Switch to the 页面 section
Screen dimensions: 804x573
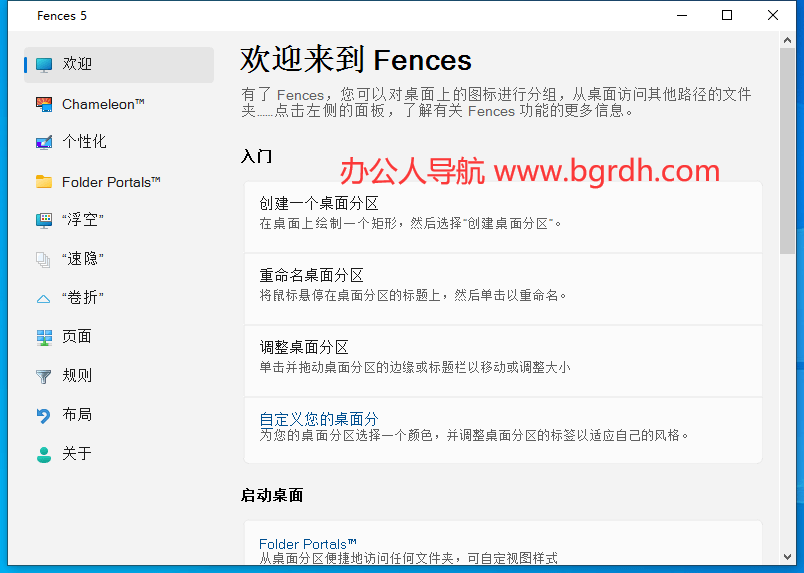pos(119,337)
